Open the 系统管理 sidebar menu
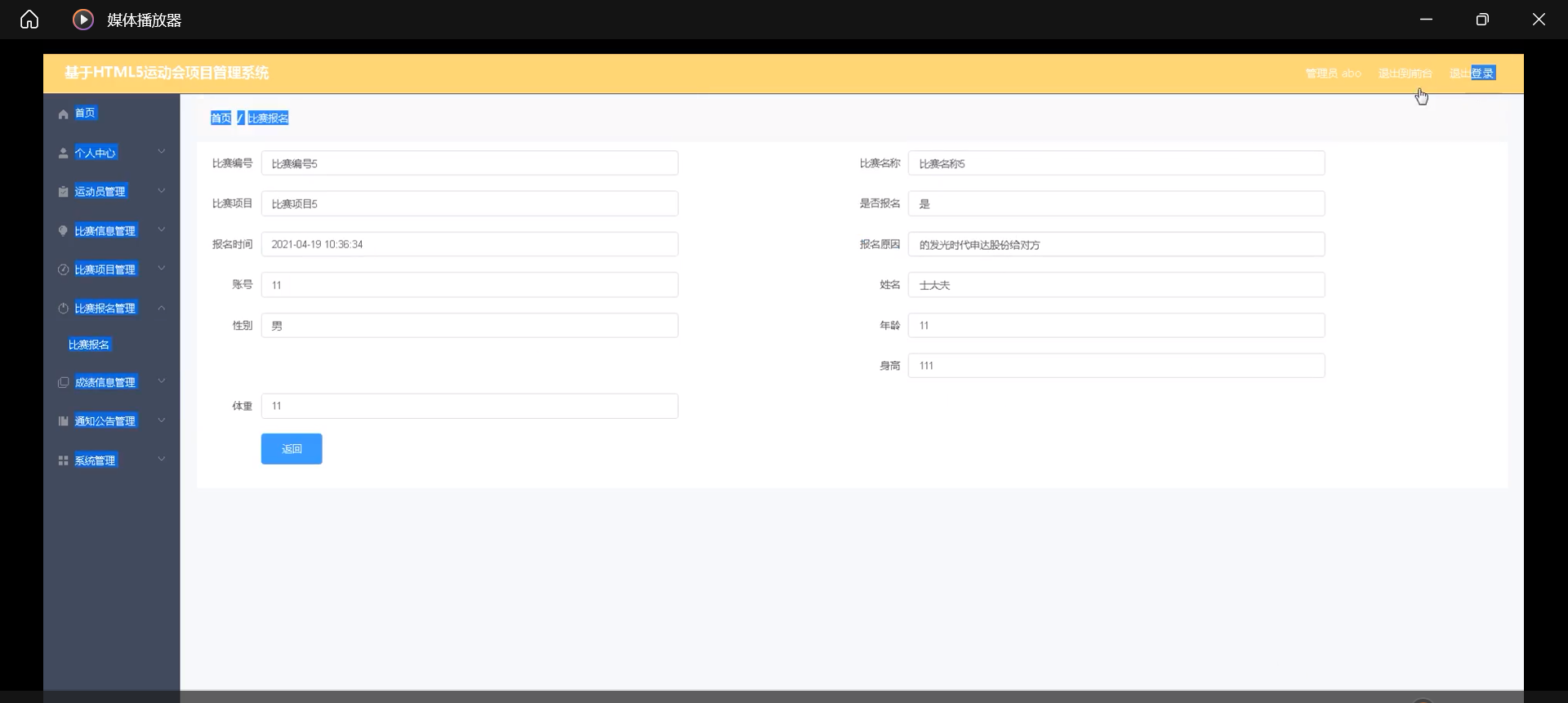1568x703 pixels. [x=96, y=461]
